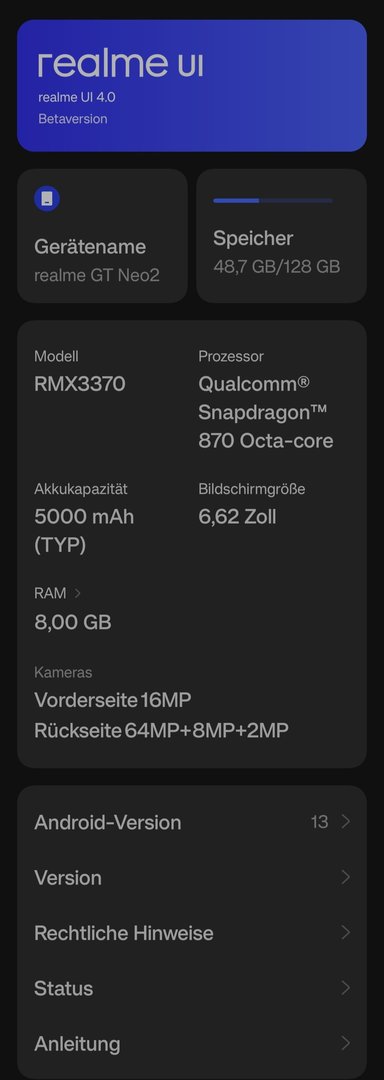The image size is (384, 1080).
Task: Expand the RAM chevron arrow
Action: 77,593
